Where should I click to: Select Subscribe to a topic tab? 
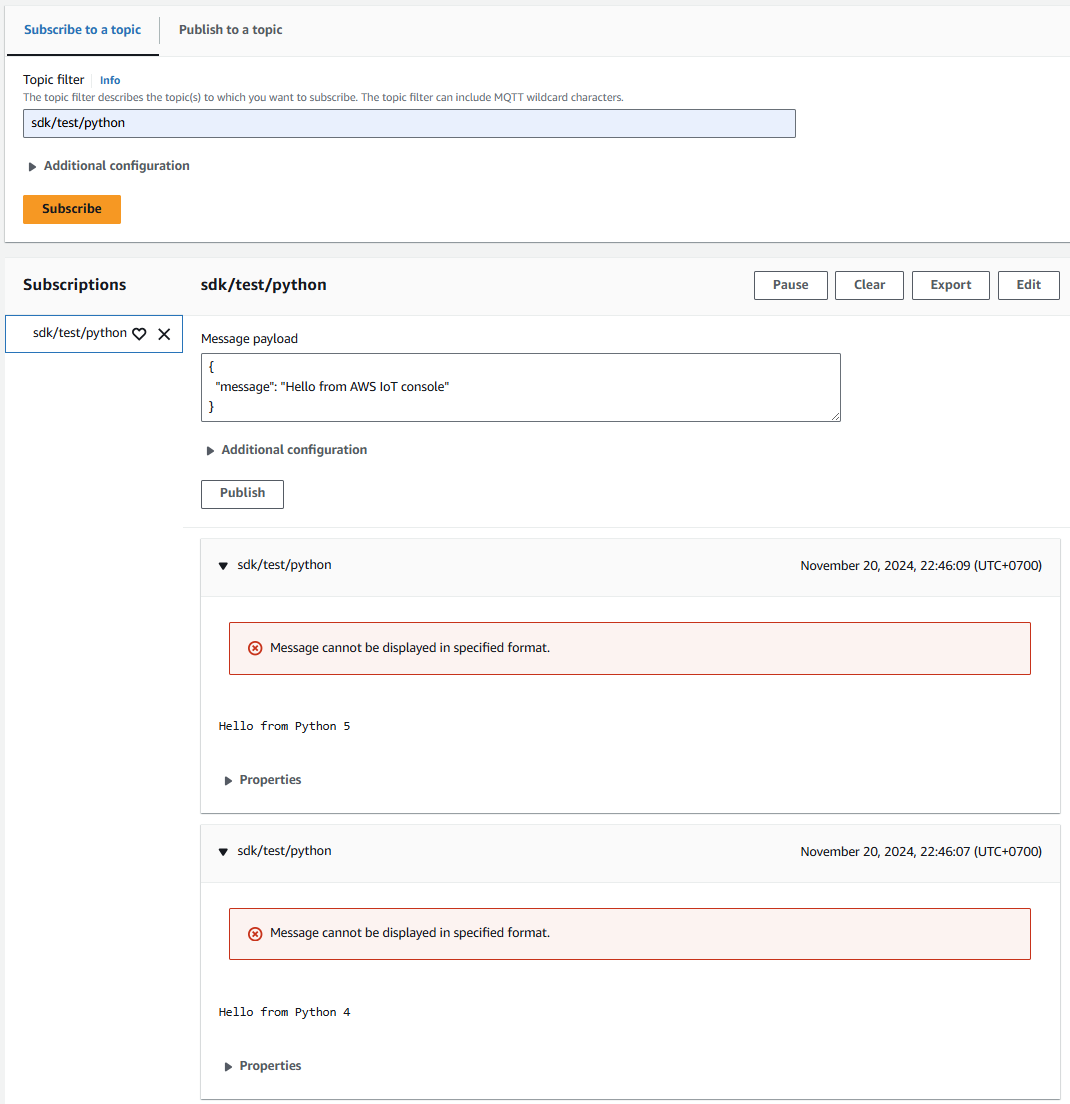coord(82,30)
